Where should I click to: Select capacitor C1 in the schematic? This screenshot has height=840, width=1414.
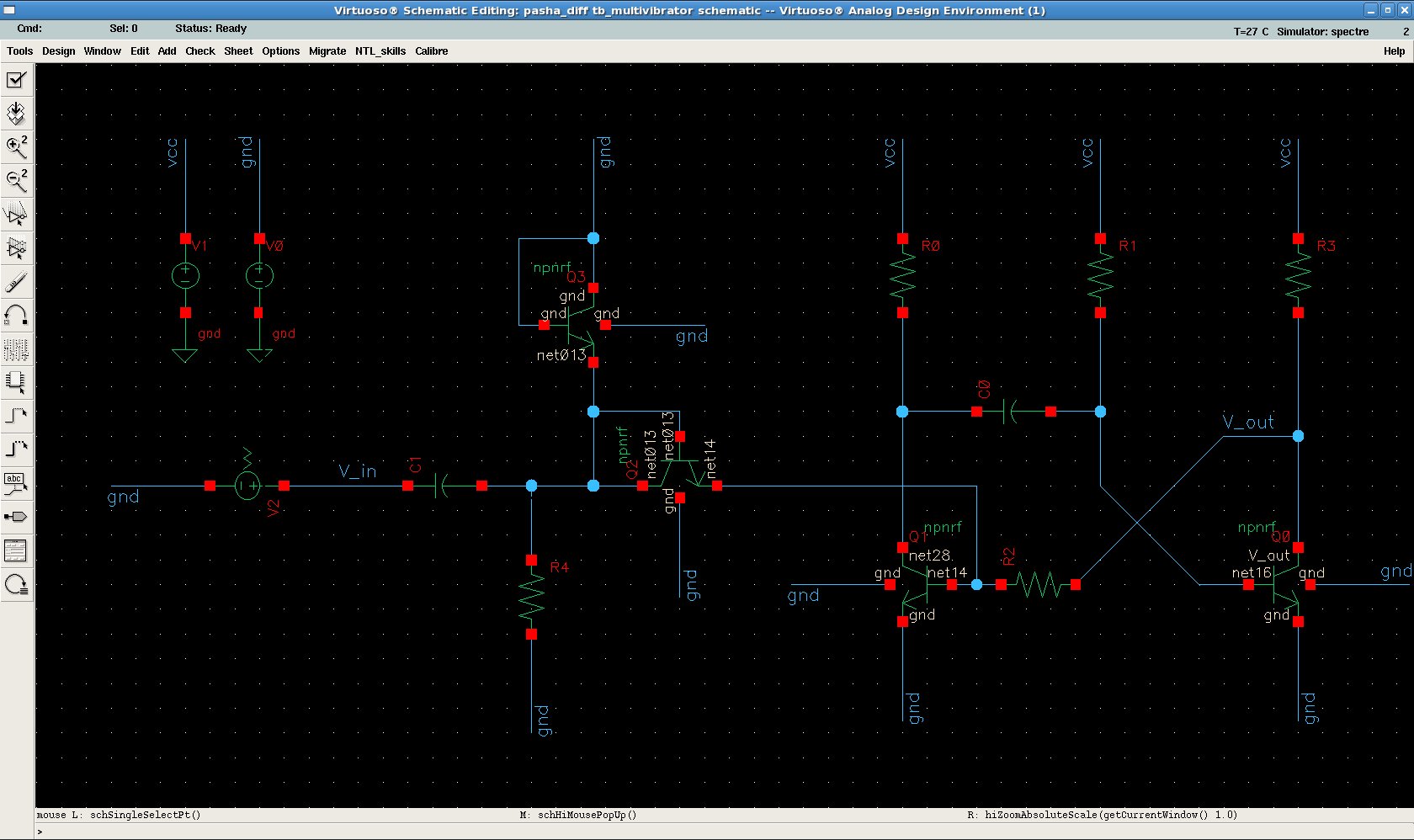click(x=444, y=486)
